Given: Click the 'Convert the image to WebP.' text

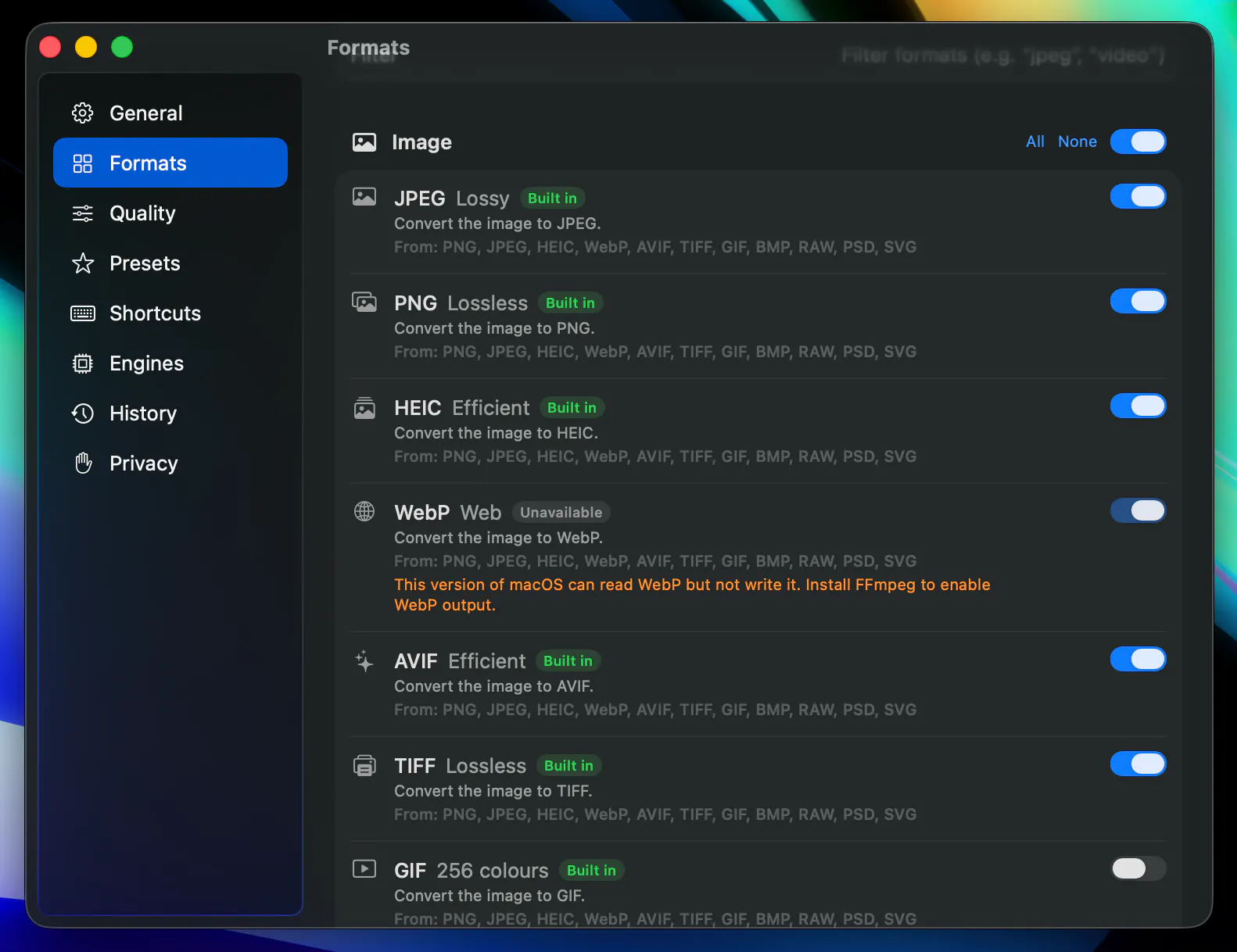Looking at the screenshot, I should tap(498, 538).
